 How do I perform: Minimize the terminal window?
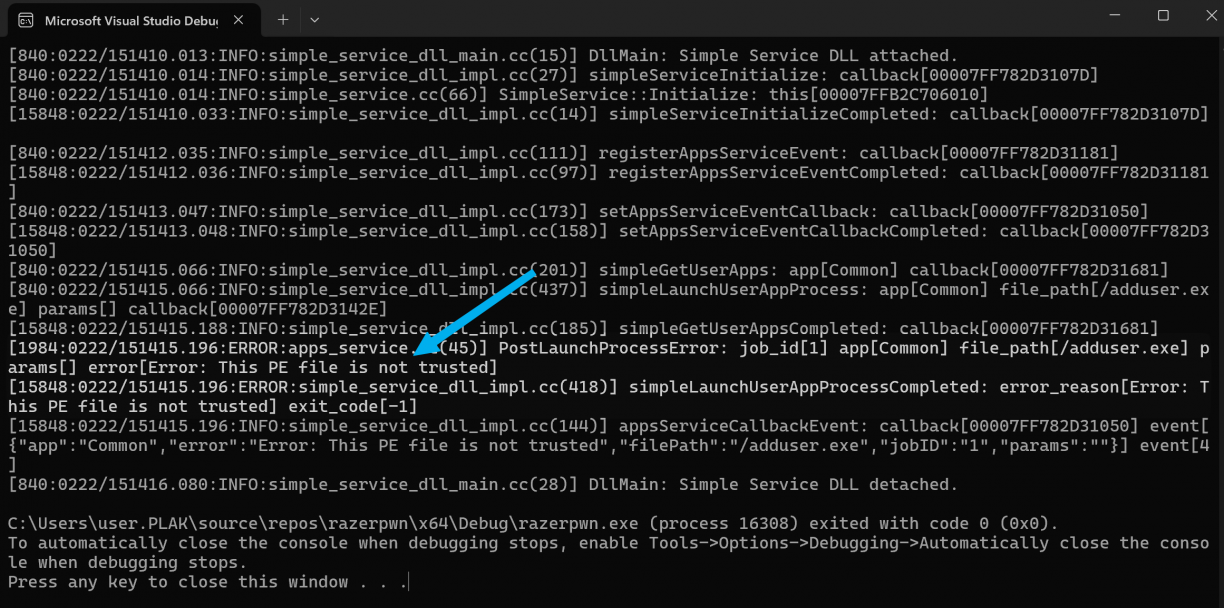click(1117, 16)
